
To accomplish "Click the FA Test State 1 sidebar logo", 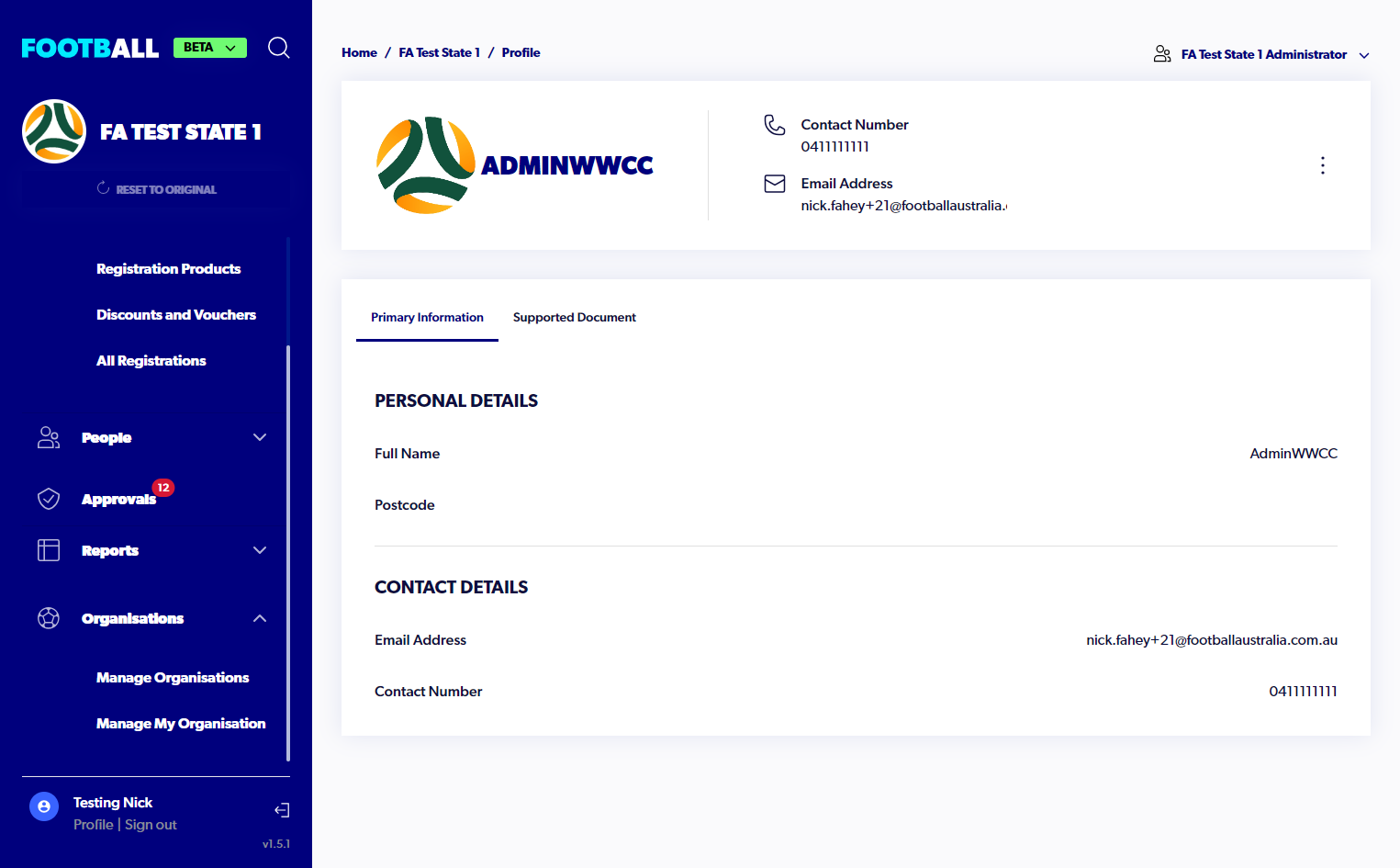I will [54, 131].
